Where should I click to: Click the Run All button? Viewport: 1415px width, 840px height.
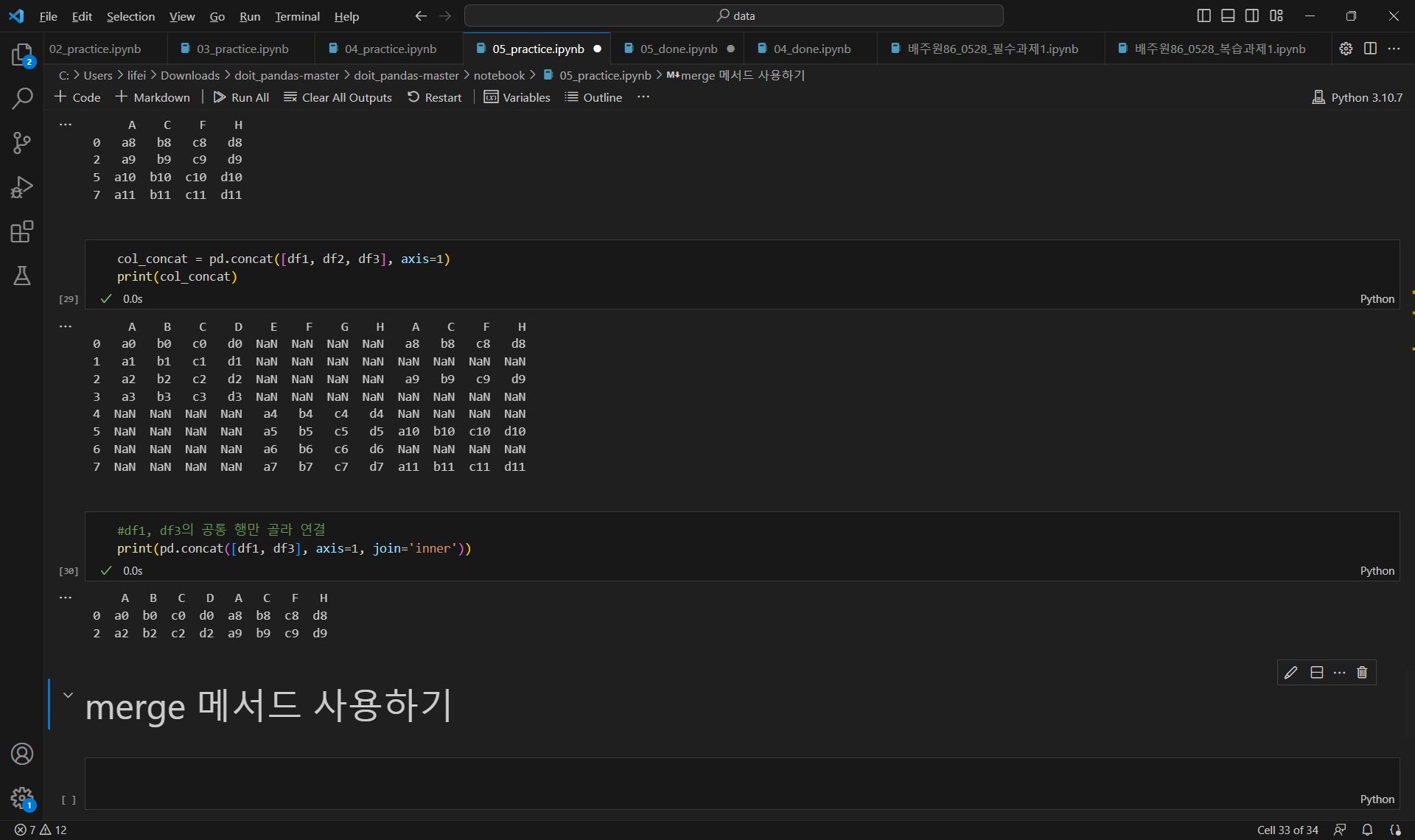pos(241,97)
